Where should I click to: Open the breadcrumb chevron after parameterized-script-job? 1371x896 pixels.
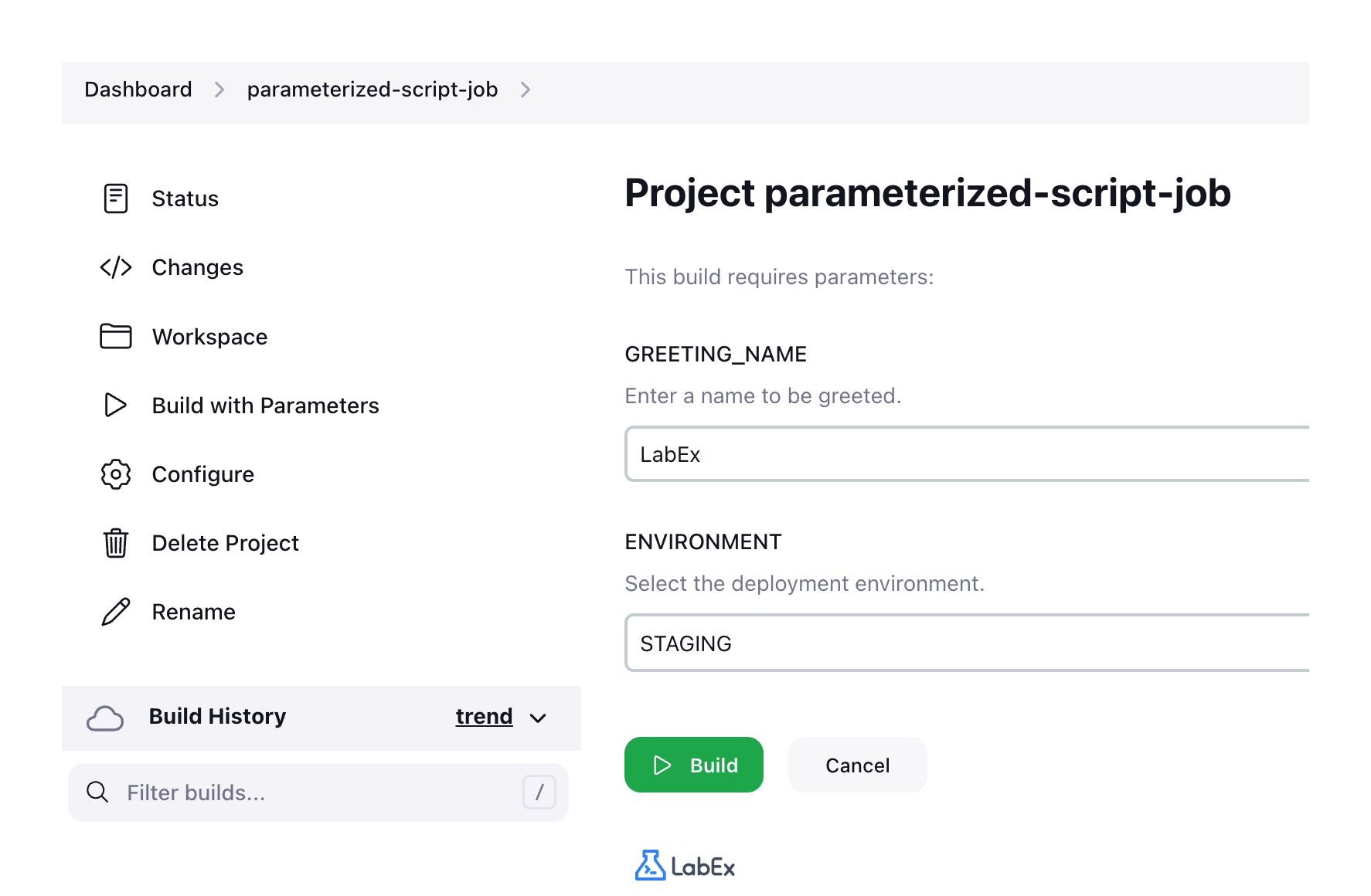click(526, 90)
